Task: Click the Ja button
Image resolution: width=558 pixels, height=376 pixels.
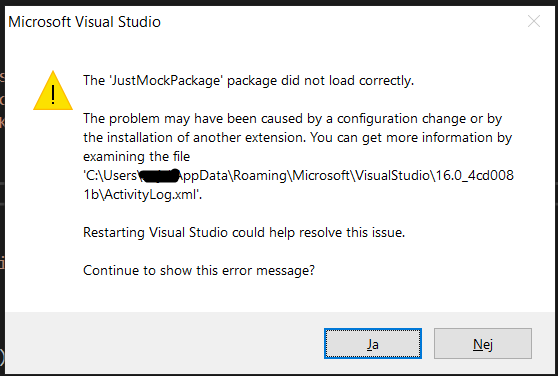Action: 373,344
